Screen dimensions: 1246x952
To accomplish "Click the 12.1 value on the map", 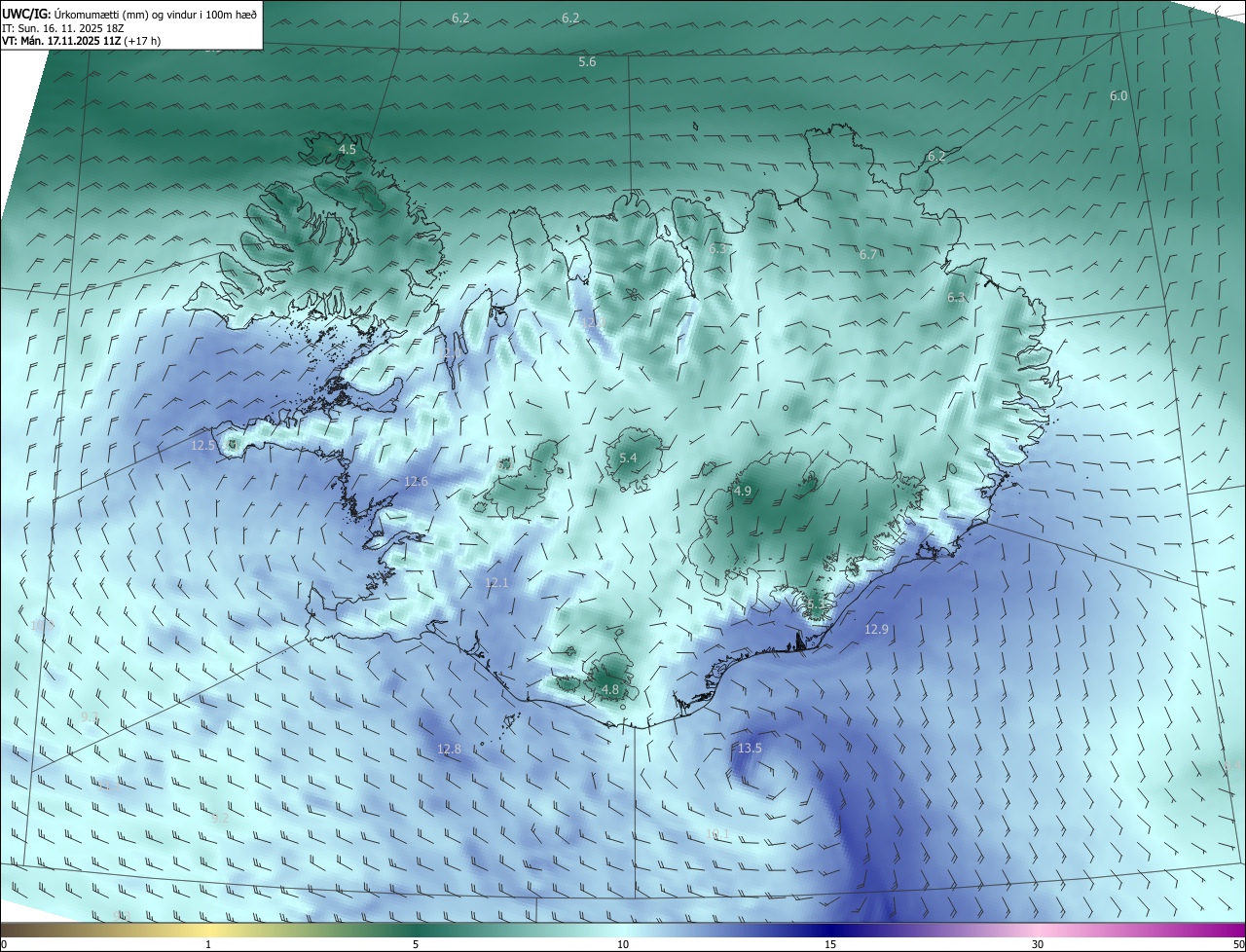I will click(x=496, y=582).
